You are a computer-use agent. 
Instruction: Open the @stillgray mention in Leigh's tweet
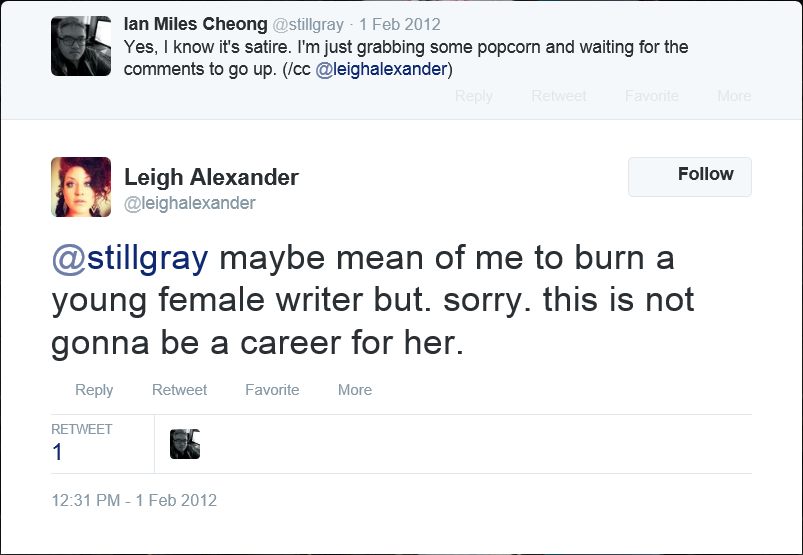point(130,258)
